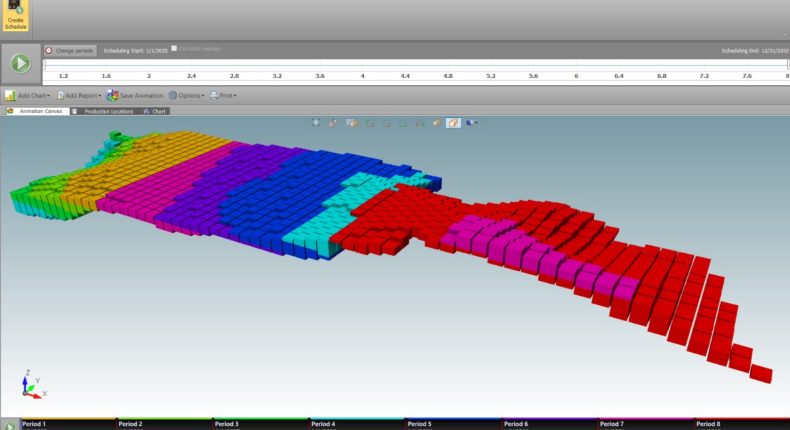Screen dimensions: 790x430
Task: Click the fourth faded axis-view icon on canvas toolbar
Action: 420,124
